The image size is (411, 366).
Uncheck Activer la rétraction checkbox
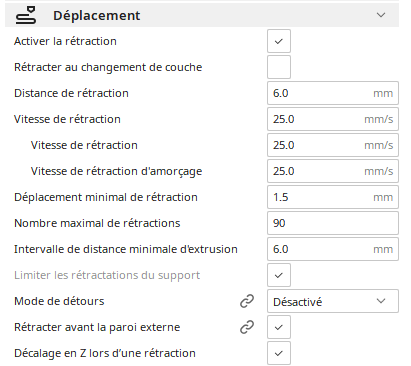279,41
